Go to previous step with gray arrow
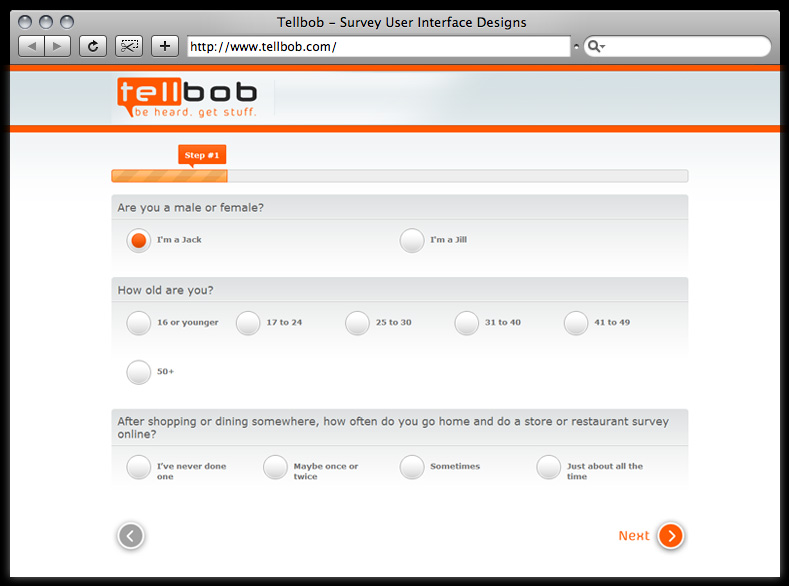This screenshot has width=789, height=586. [131, 536]
